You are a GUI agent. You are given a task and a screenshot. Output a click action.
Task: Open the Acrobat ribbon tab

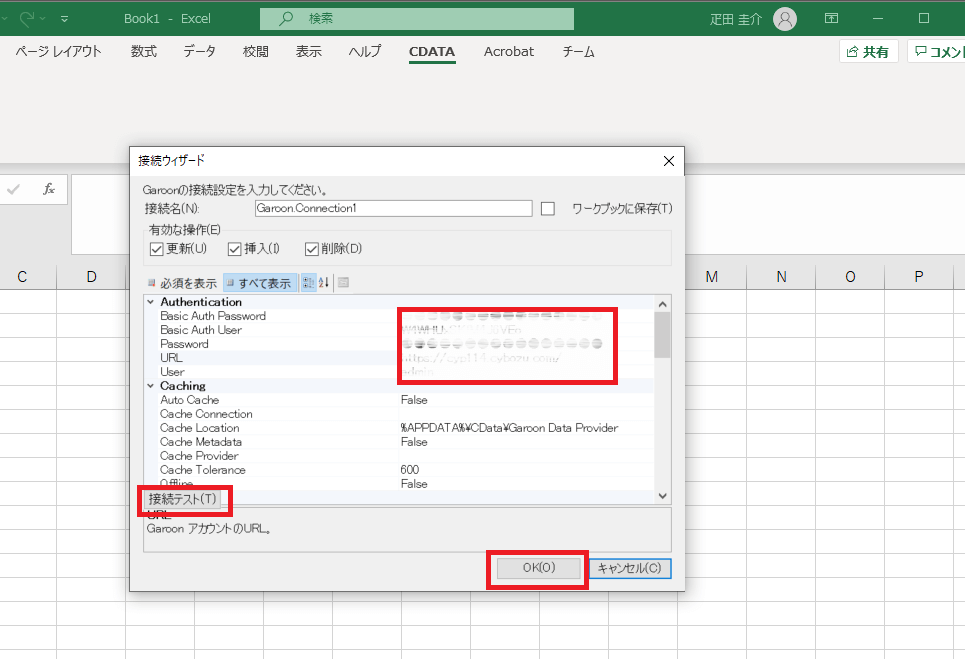(x=509, y=52)
